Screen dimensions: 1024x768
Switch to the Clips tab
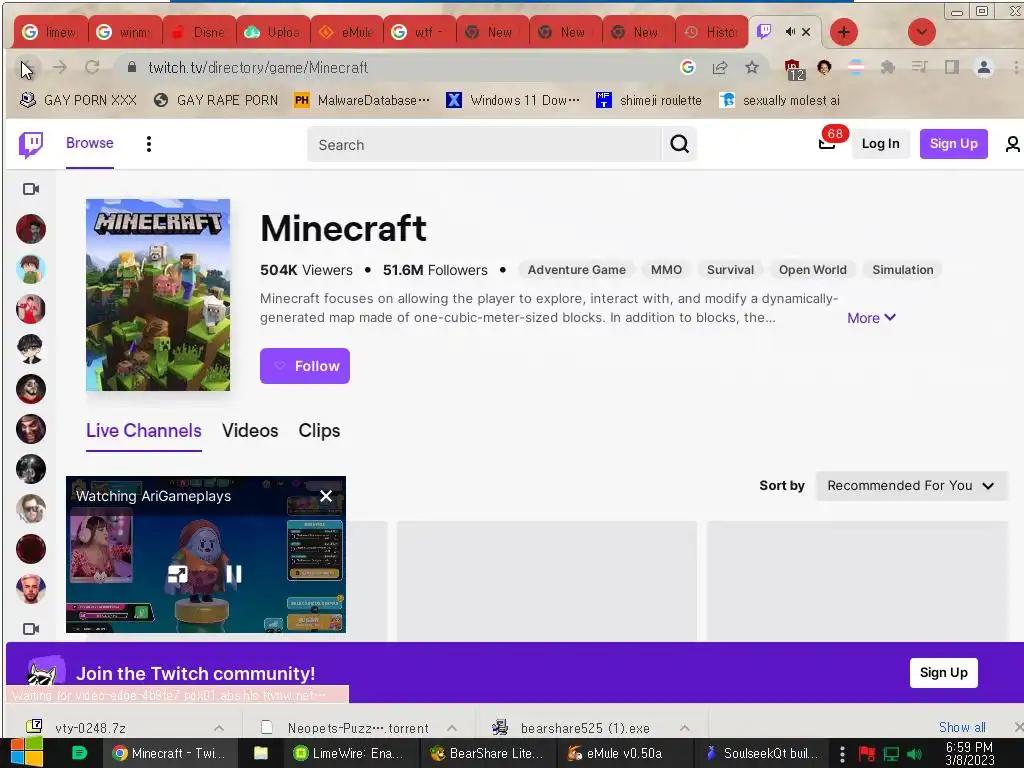(x=319, y=430)
